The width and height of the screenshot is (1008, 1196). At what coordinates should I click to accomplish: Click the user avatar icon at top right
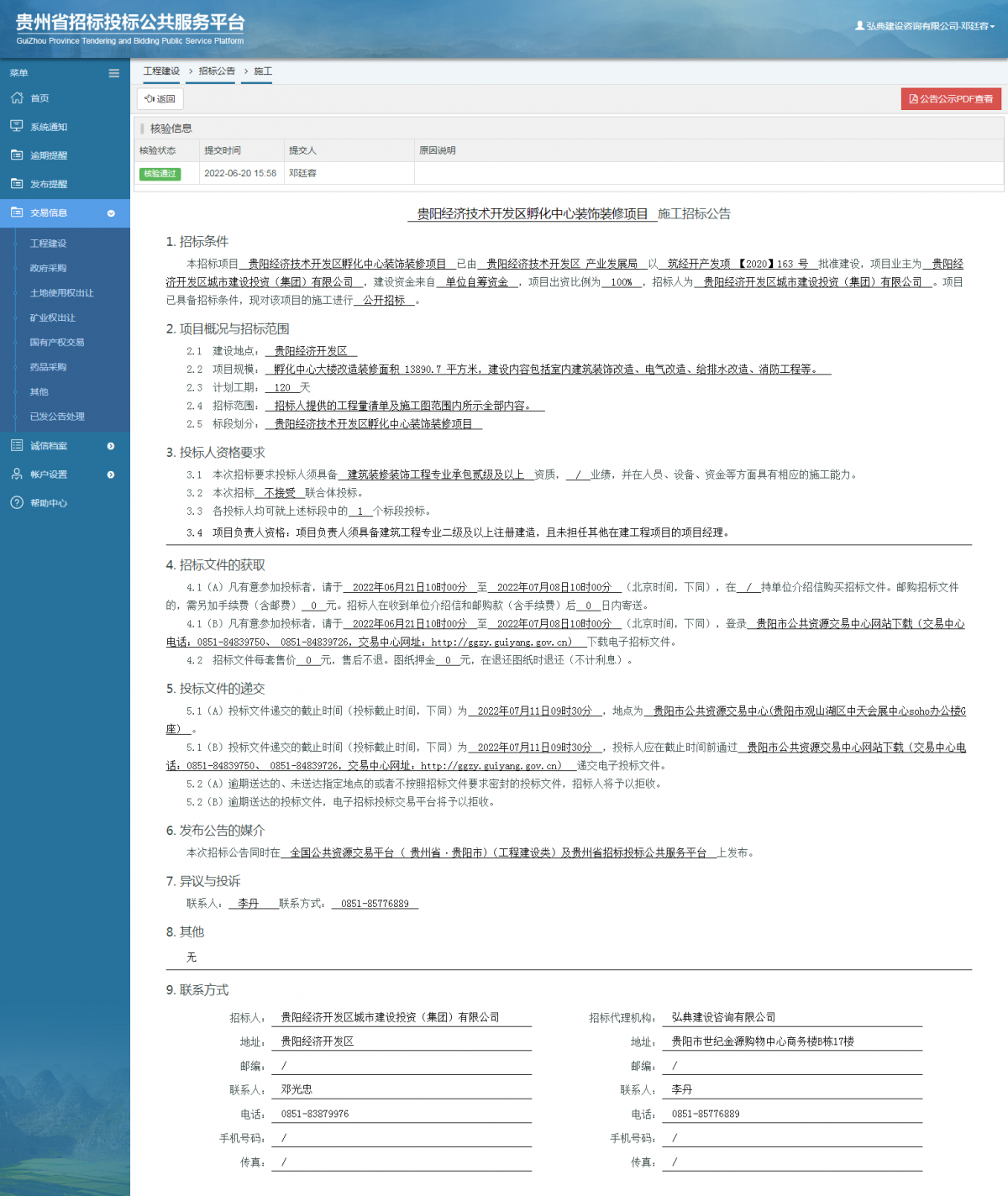pos(858,26)
